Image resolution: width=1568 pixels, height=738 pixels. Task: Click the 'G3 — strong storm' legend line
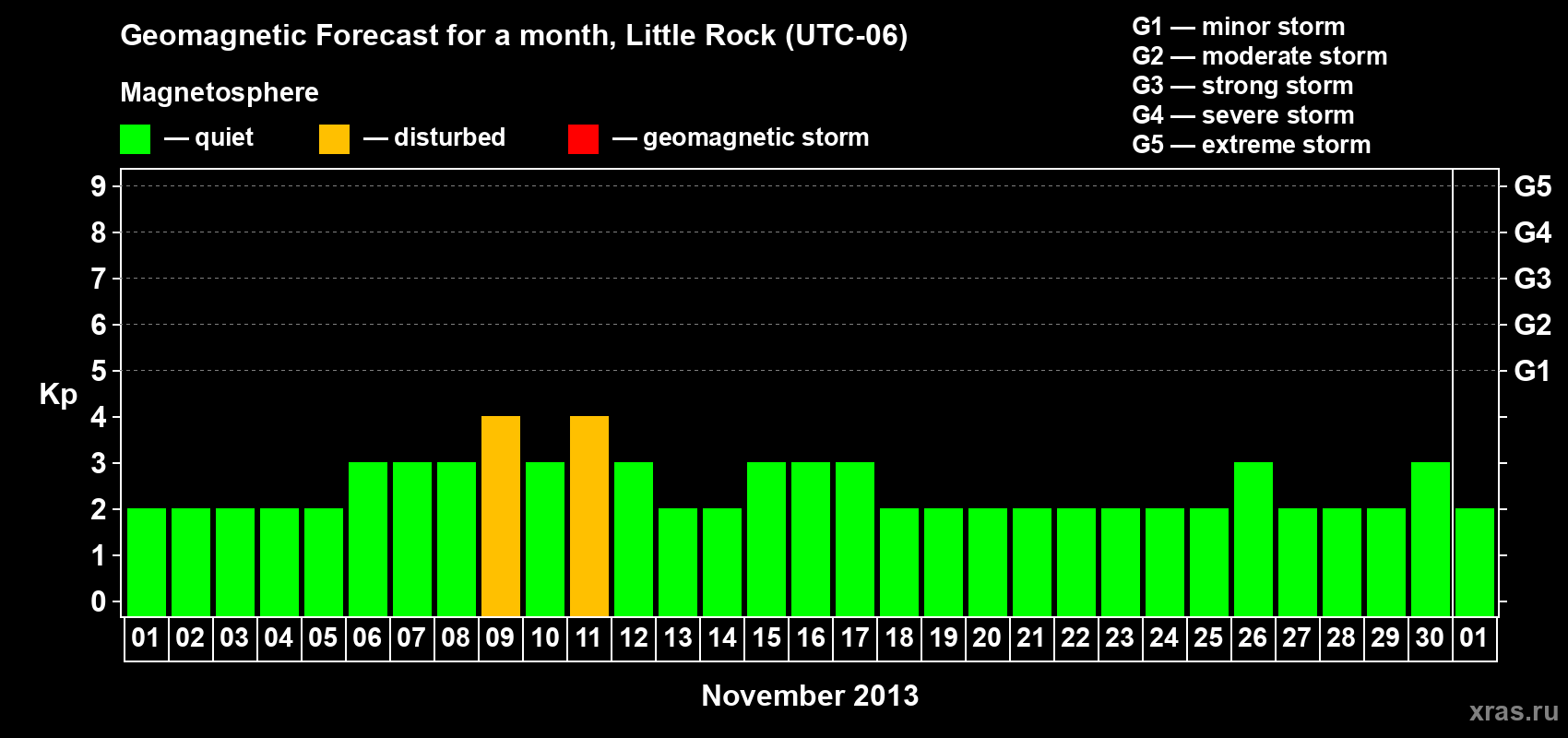pos(1242,86)
